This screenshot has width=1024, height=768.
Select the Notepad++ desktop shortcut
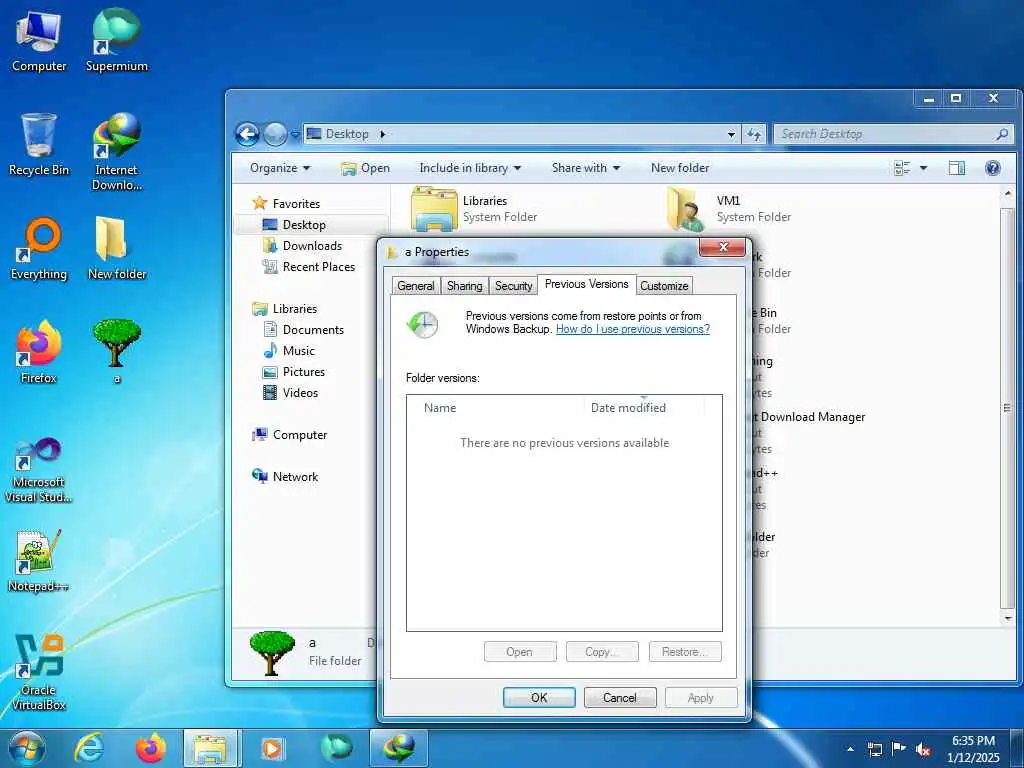pos(39,562)
